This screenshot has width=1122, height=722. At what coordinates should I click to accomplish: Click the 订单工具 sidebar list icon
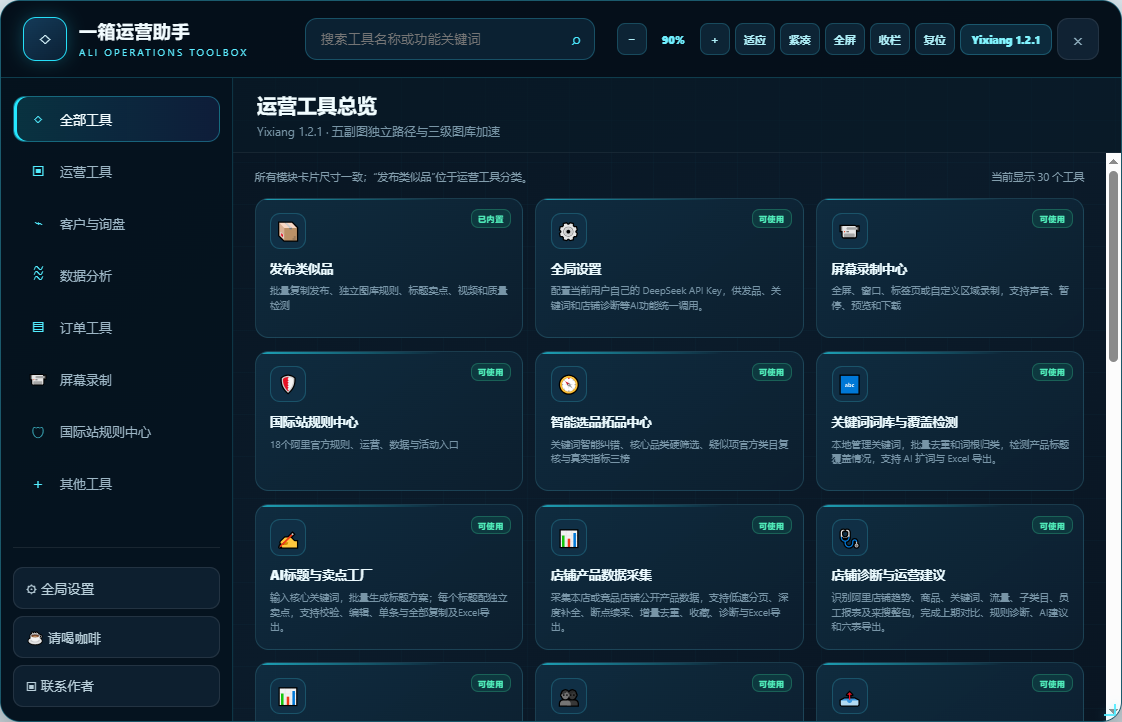38,327
